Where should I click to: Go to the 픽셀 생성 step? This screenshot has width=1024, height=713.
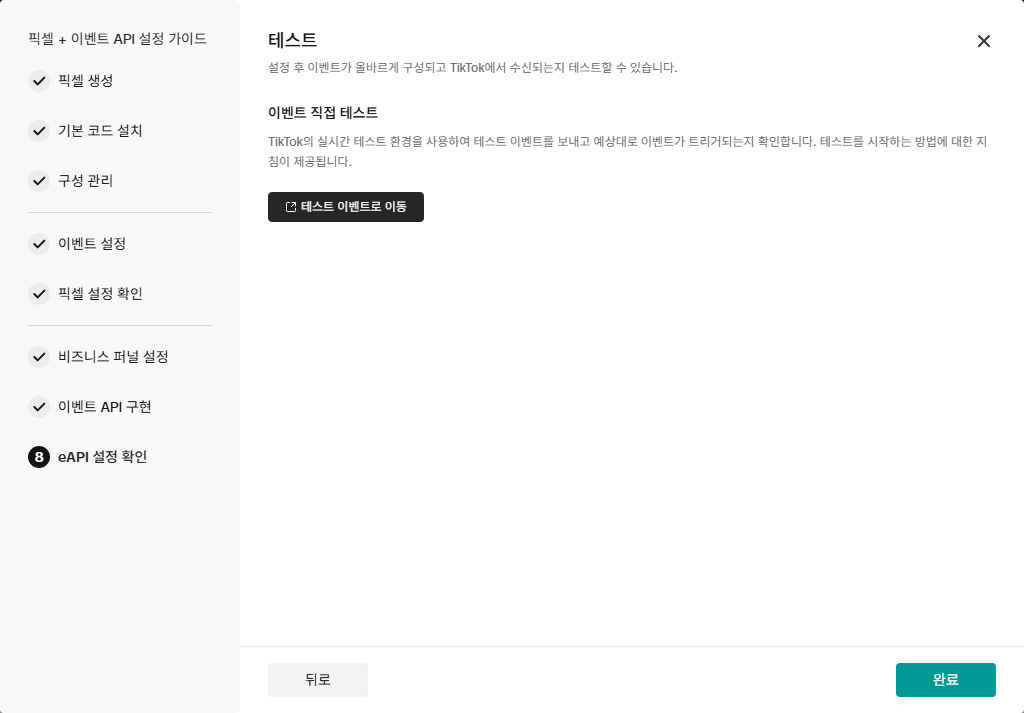click(x=86, y=81)
